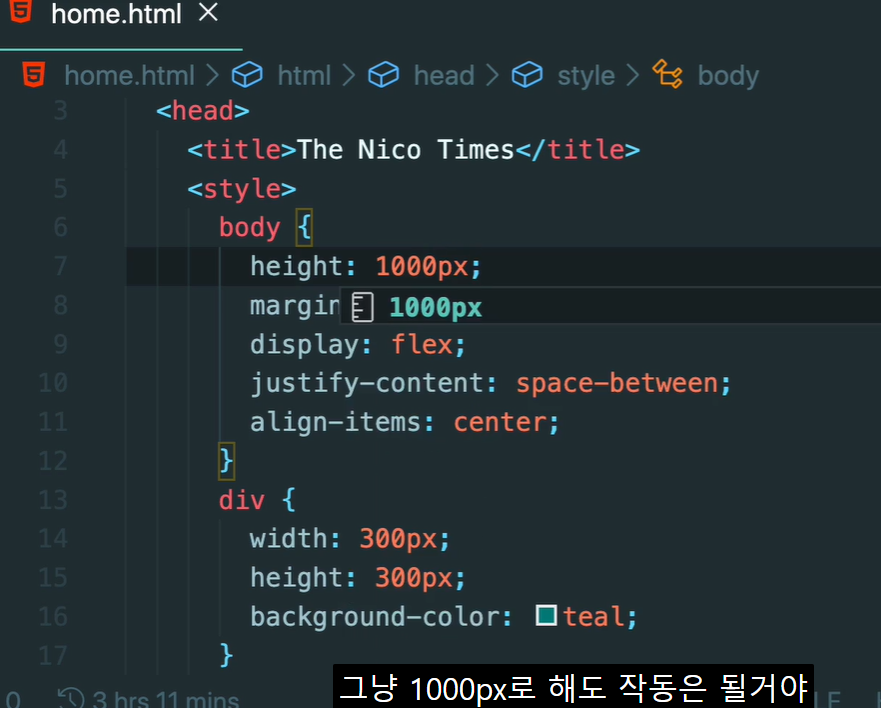This screenshot has height=708, width=881.
Task: Click the HTML5 file icon in the breadcrumb
Action: point(33,74)
